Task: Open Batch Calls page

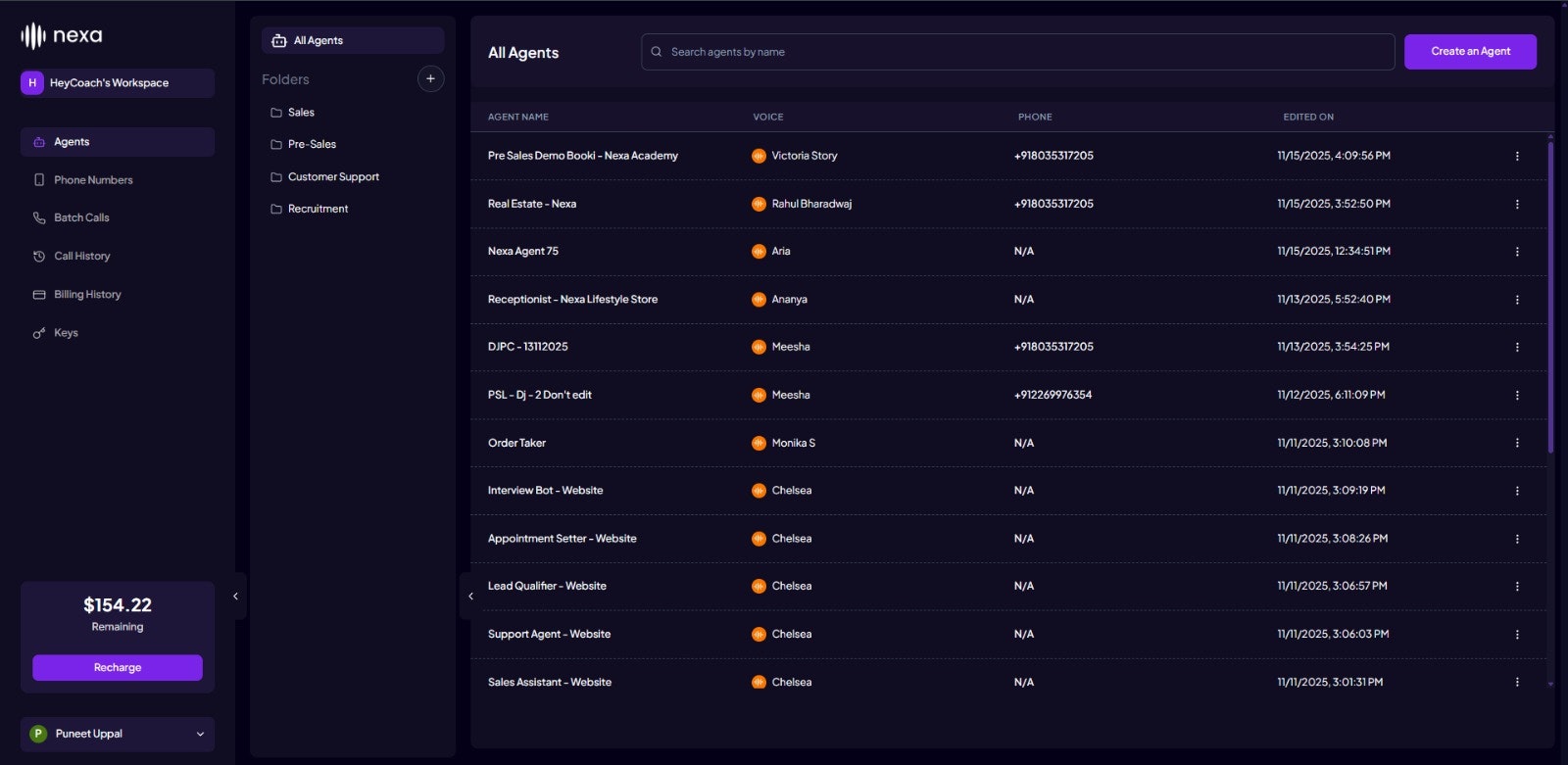Action: [118, 217]
